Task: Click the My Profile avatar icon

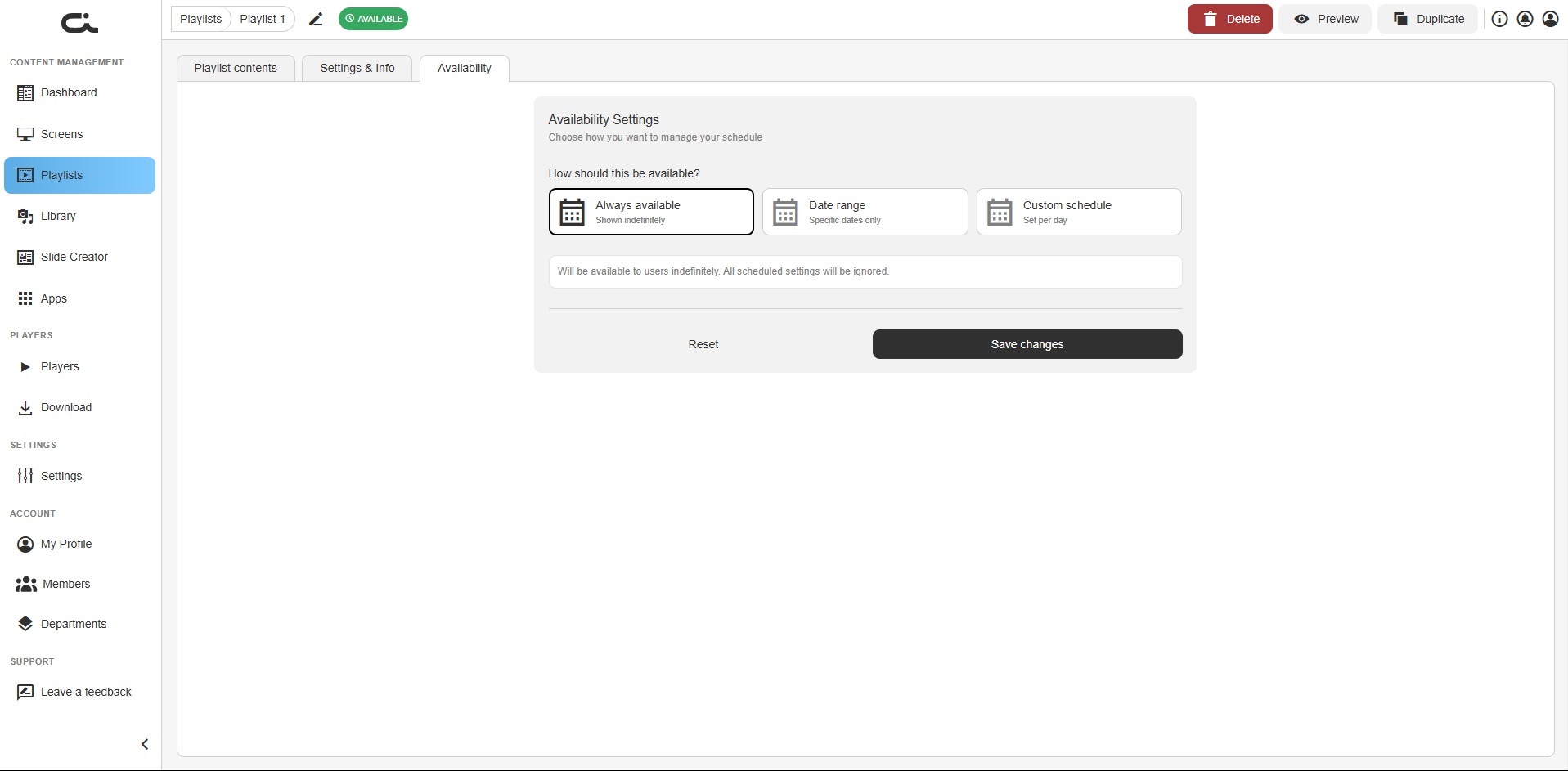Action: [25, 544]
